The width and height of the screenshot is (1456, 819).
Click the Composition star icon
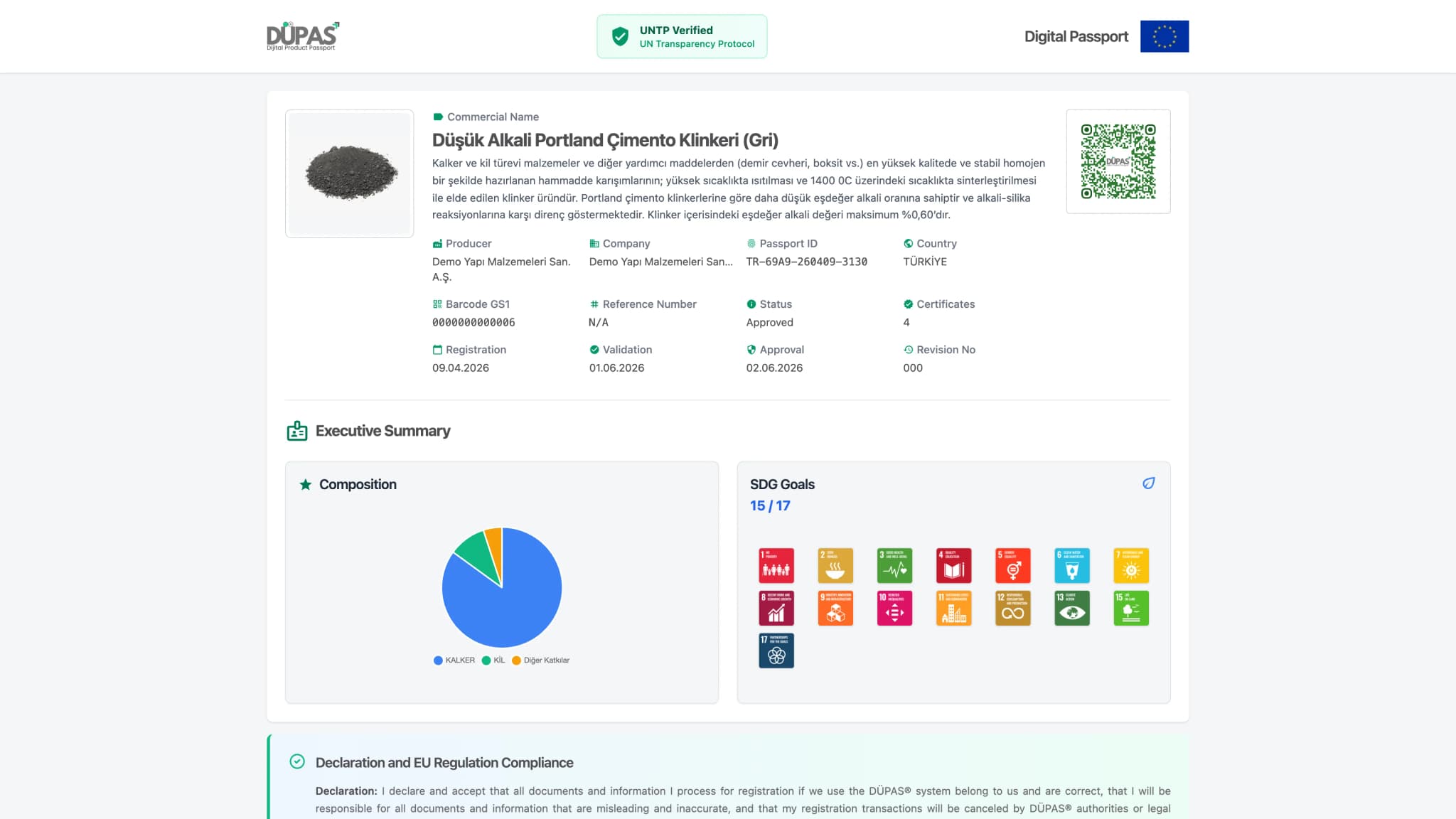306,484
